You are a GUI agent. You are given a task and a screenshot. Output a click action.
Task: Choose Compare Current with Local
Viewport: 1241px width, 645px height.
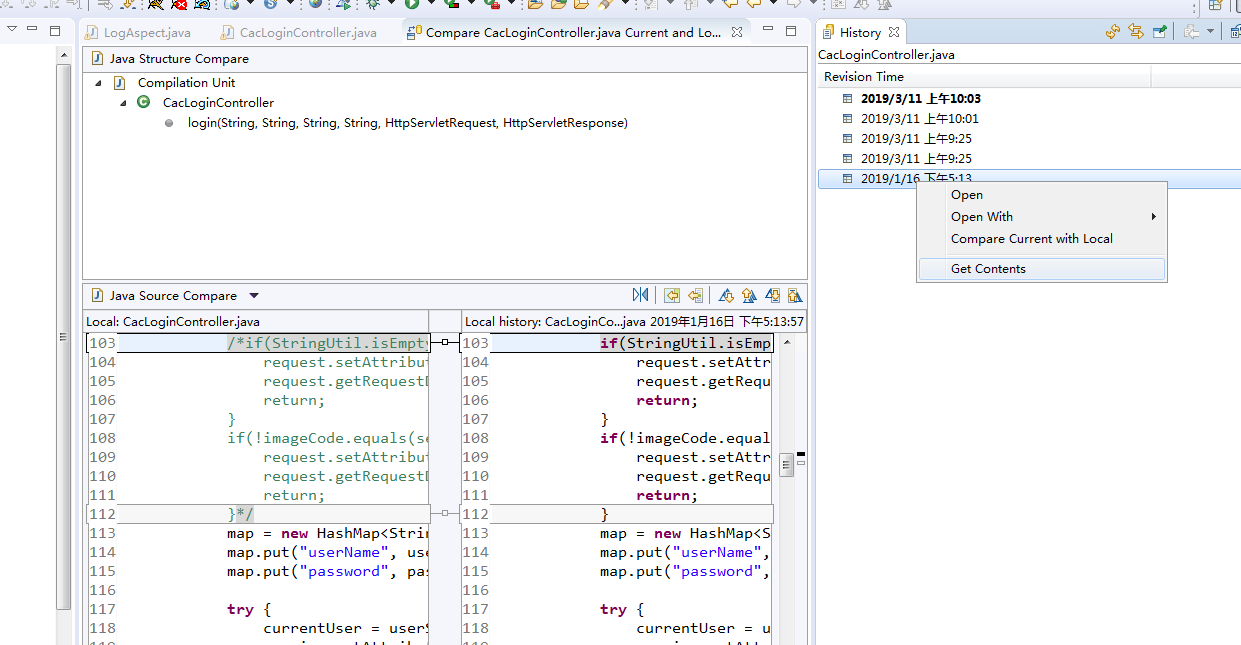coord(1042,239)
